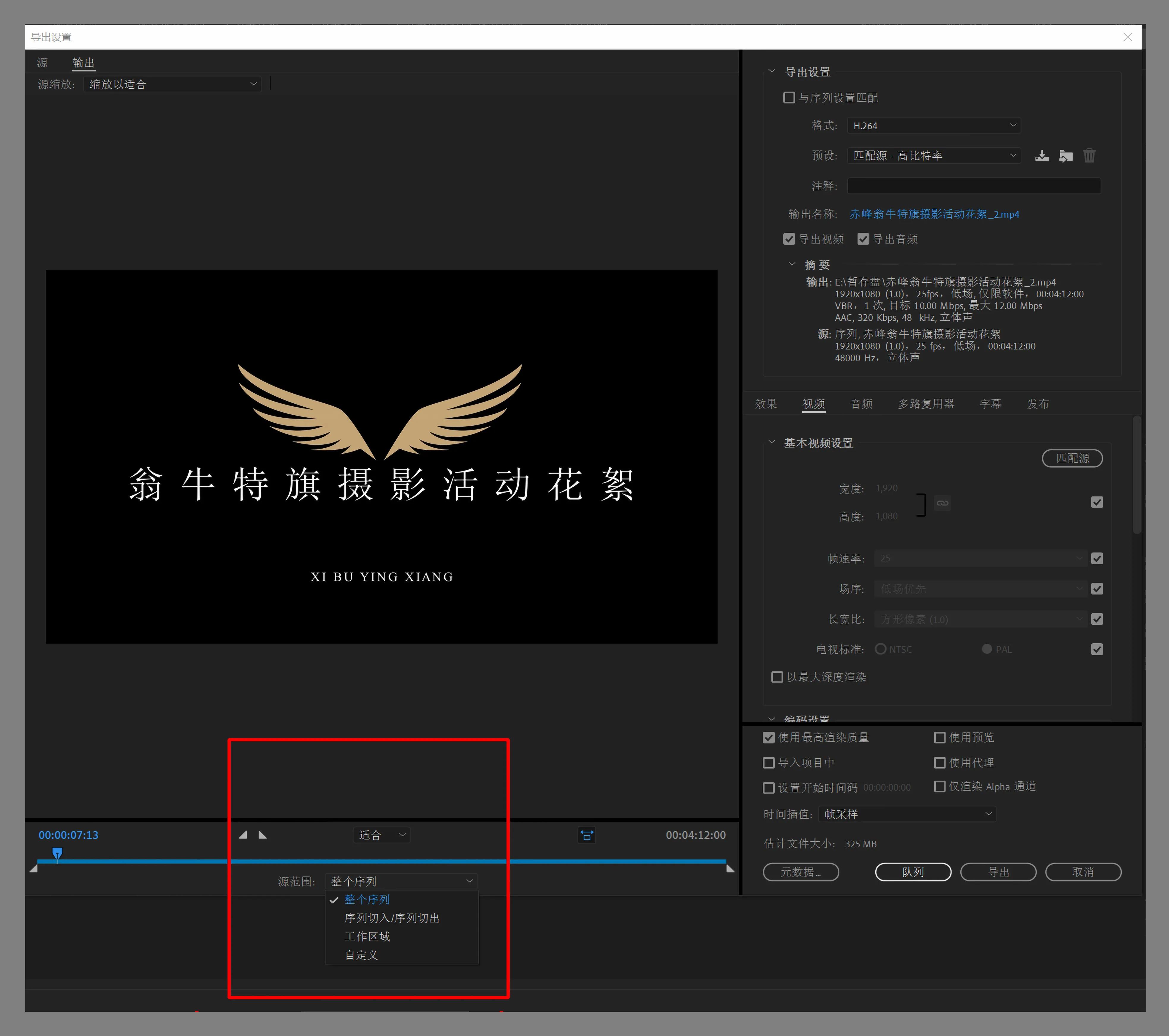Open the H.264 format dropdown

tap(933, 125)
